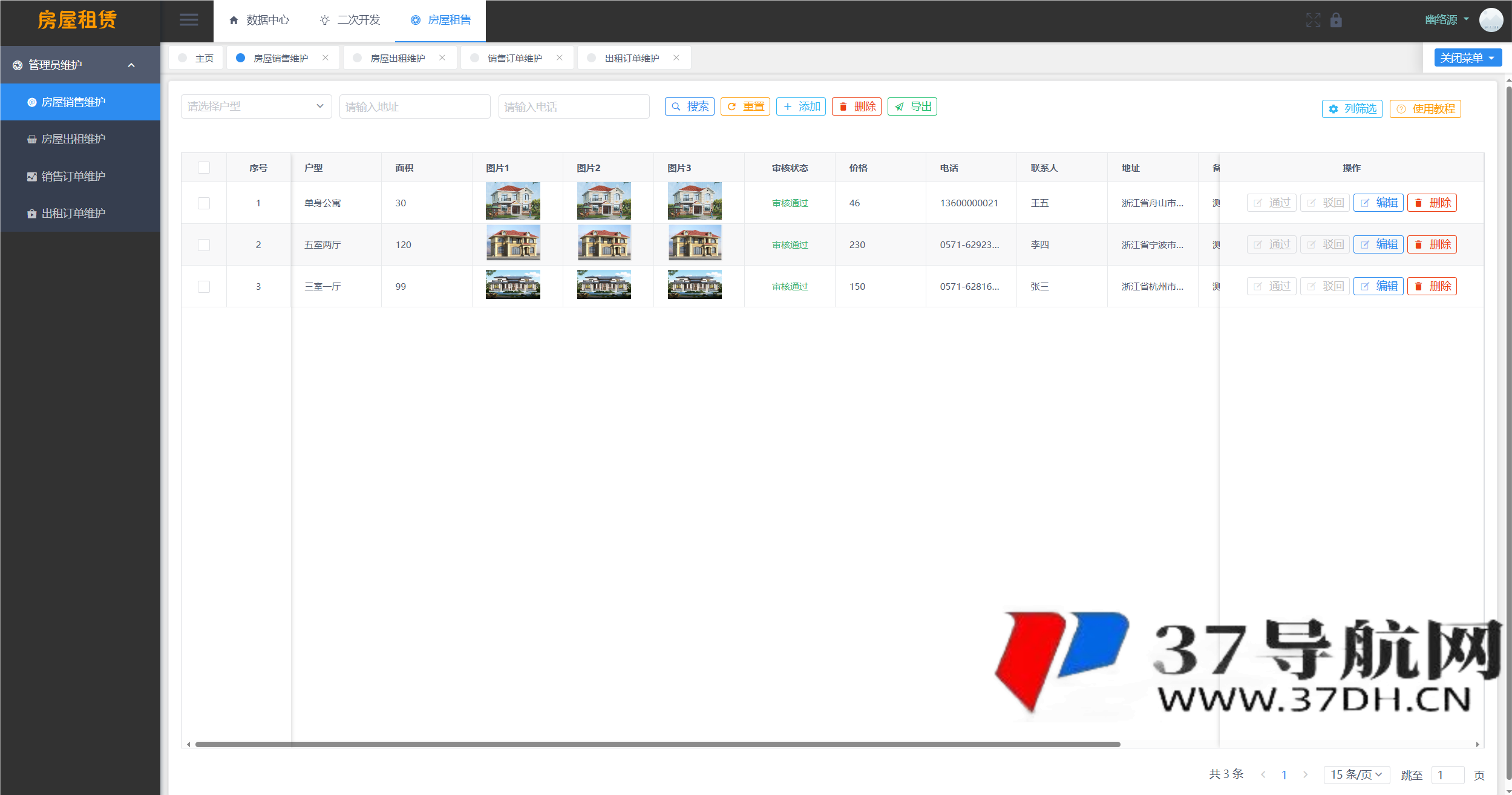The height and width of the screenshot is (795, 1512).
Task: Open the 列筛选 column filter settings
Action: [x=1352, y=109]
